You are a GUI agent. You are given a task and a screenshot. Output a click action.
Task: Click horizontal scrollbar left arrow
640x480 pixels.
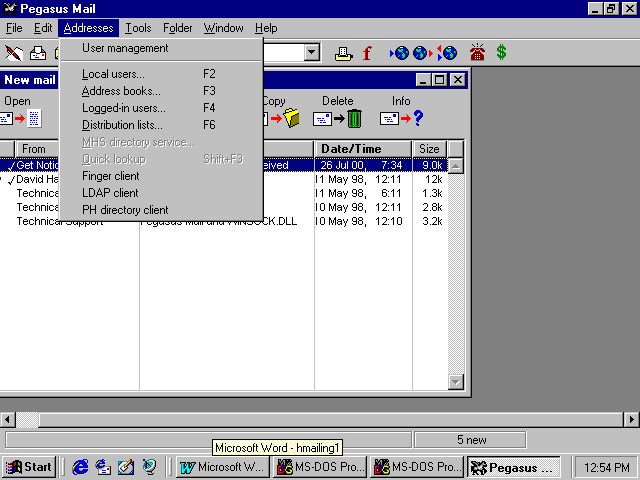(7, 420)
